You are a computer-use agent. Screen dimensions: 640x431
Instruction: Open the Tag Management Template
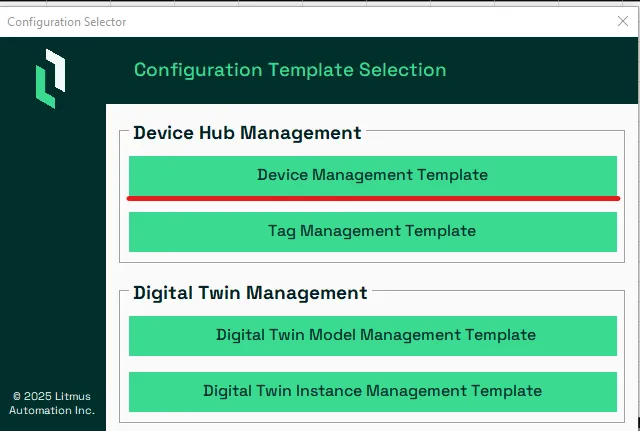click(x=373, y=231)
